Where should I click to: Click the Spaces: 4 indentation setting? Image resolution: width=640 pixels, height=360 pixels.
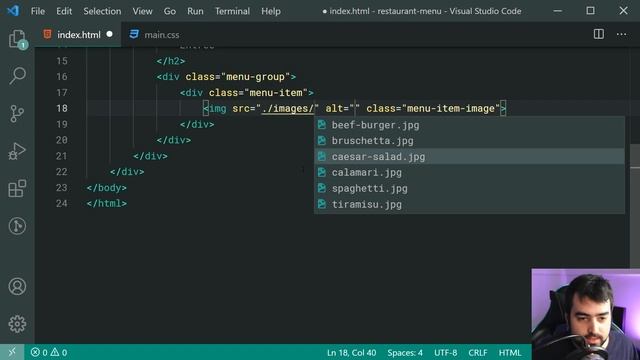click(405, 352)
